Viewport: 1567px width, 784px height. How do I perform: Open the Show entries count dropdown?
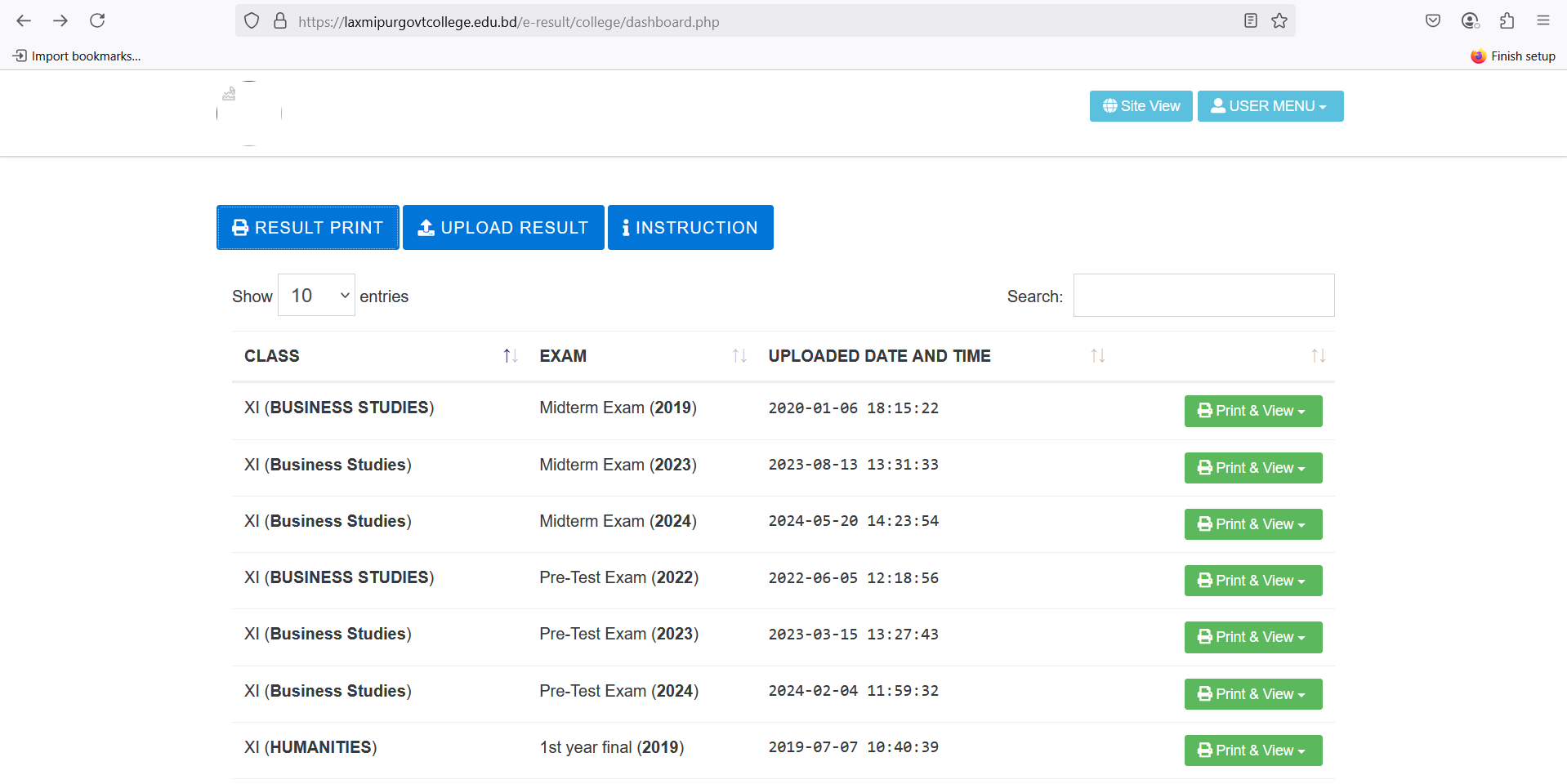316,296
